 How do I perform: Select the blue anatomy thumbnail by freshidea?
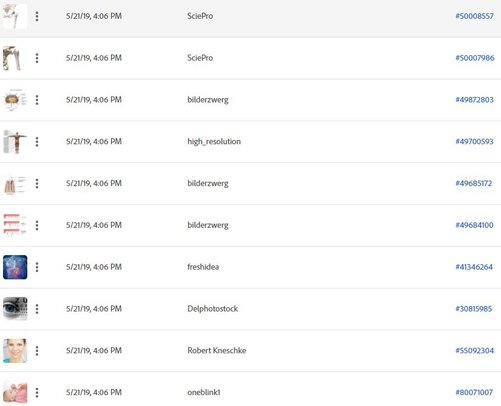tap(15, 267)
